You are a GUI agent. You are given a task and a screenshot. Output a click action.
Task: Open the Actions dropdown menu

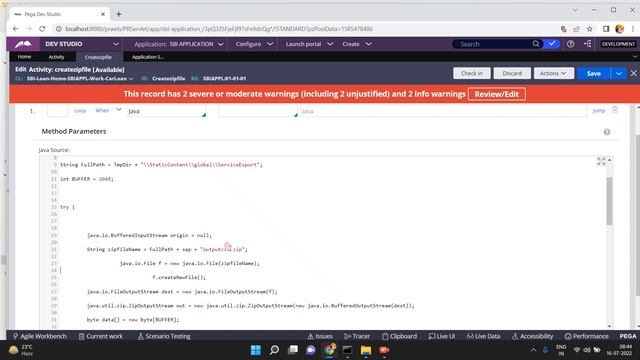pos(553,73)
